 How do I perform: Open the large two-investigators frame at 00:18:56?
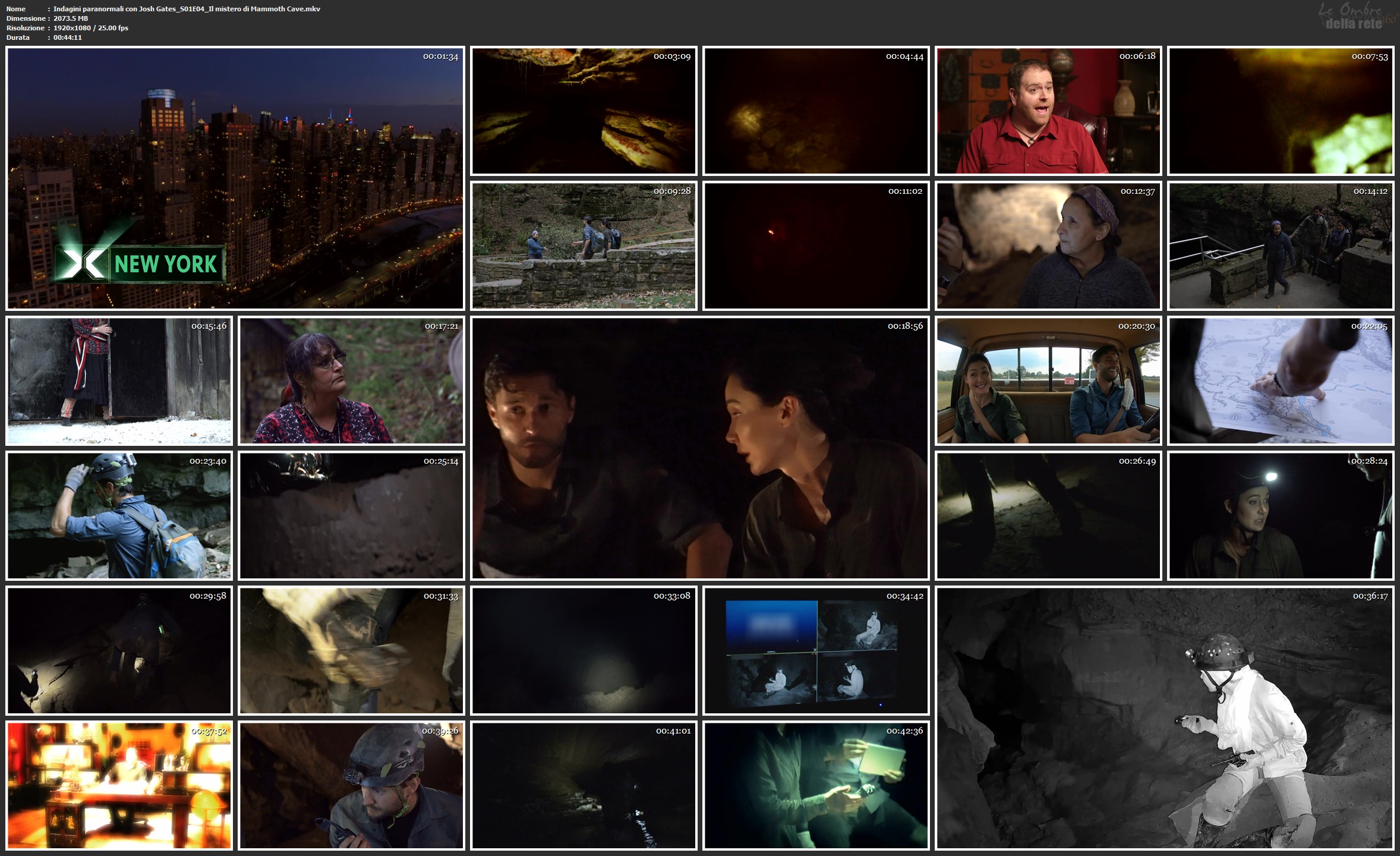(x=700, y=448)
